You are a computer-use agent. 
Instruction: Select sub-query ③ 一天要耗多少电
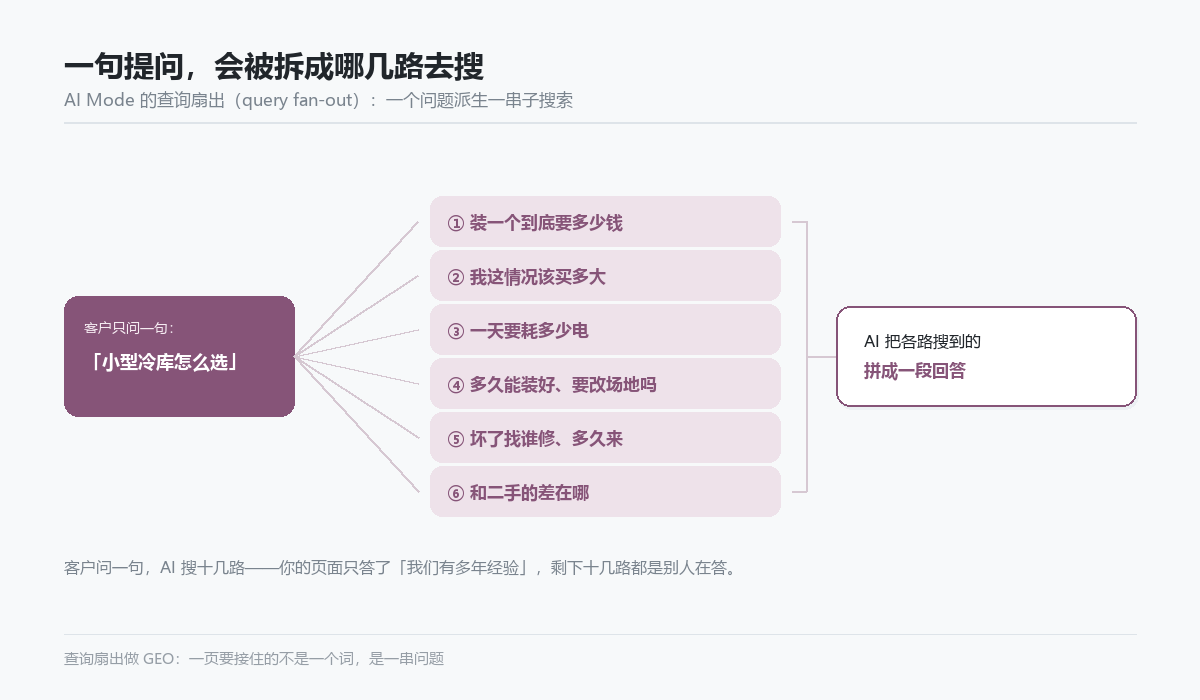[605, 330]
